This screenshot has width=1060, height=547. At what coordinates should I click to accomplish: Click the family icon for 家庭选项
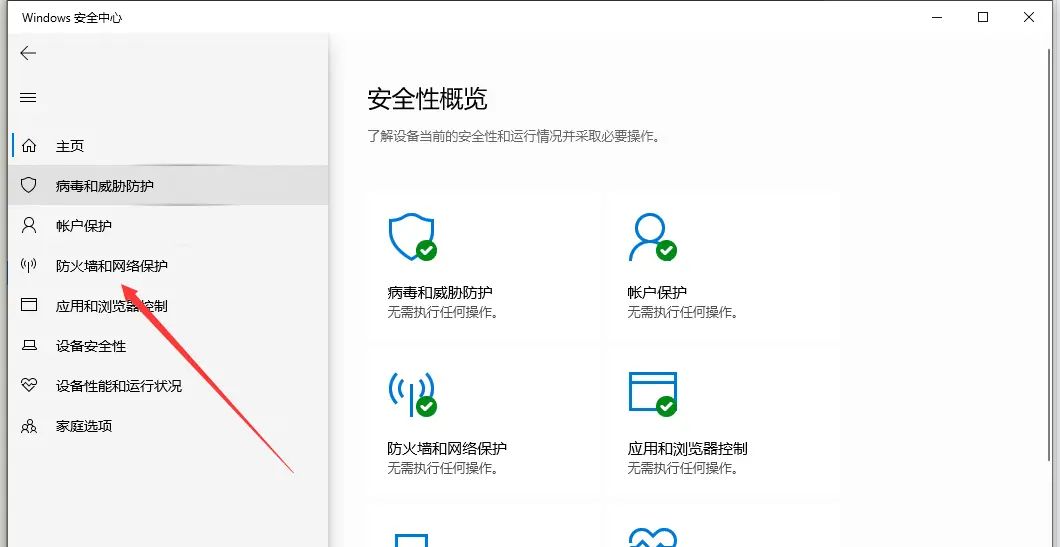click(x=28, y=426)
